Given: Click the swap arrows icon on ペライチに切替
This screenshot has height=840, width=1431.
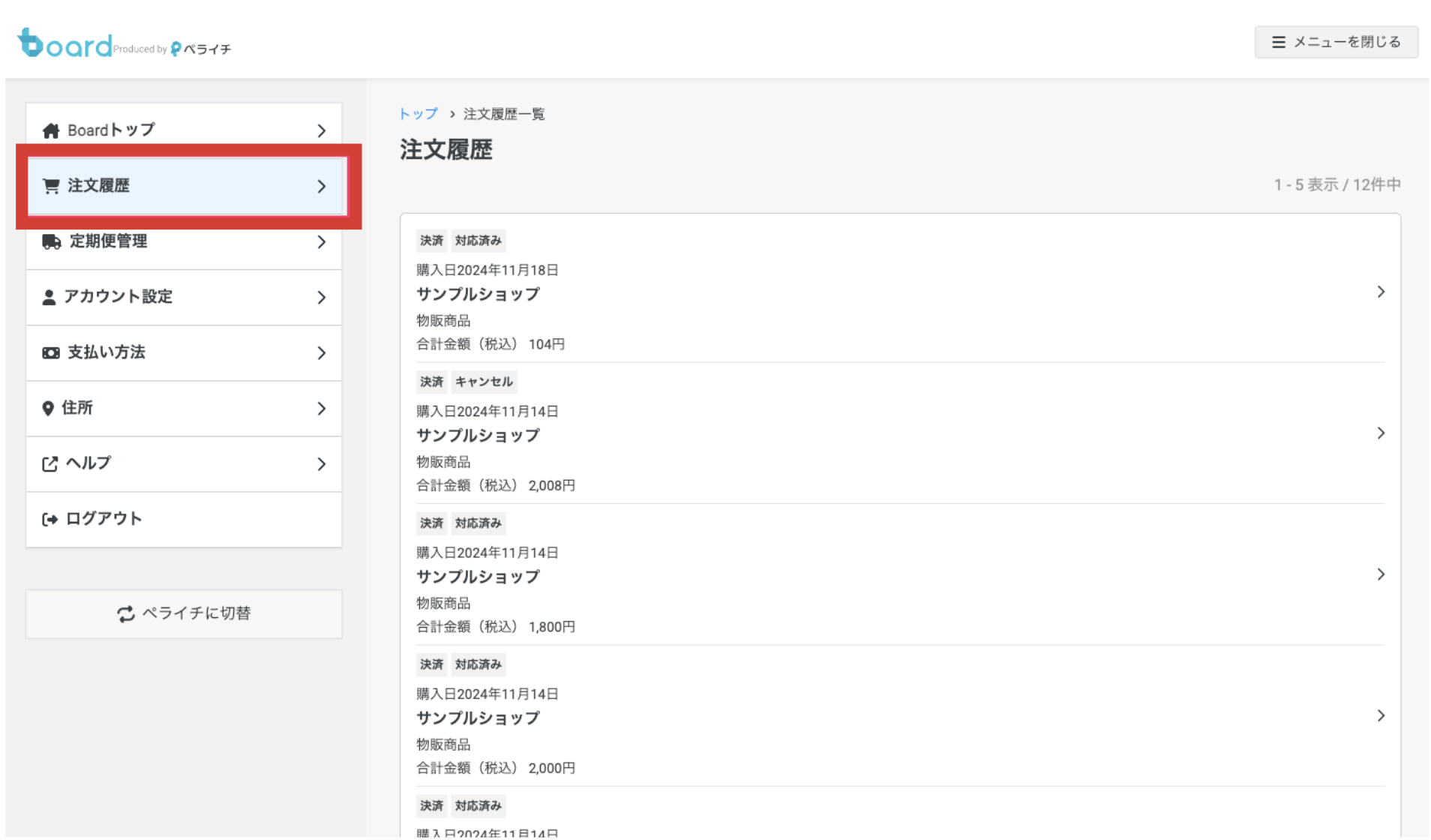Looking at the screenshot, I should coord(125,614).
